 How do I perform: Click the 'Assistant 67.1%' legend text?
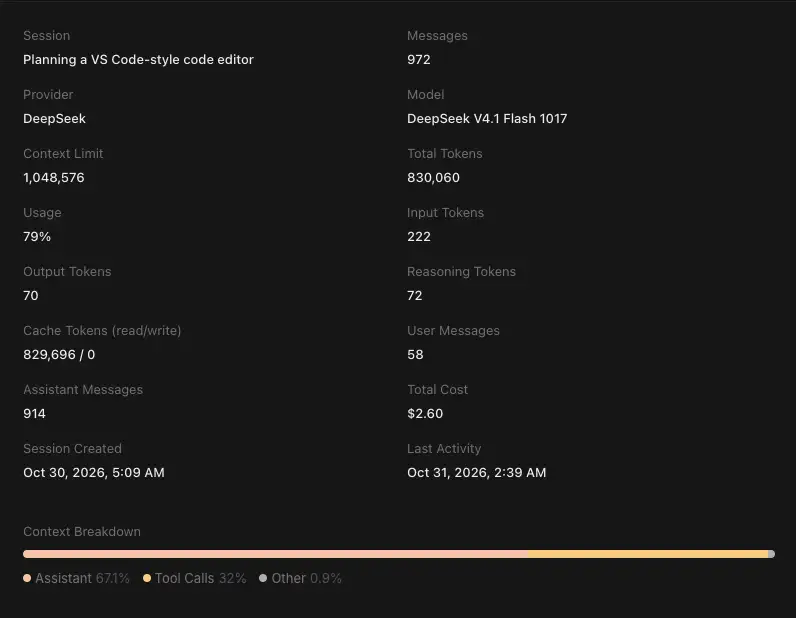click(x=82, y=578)
